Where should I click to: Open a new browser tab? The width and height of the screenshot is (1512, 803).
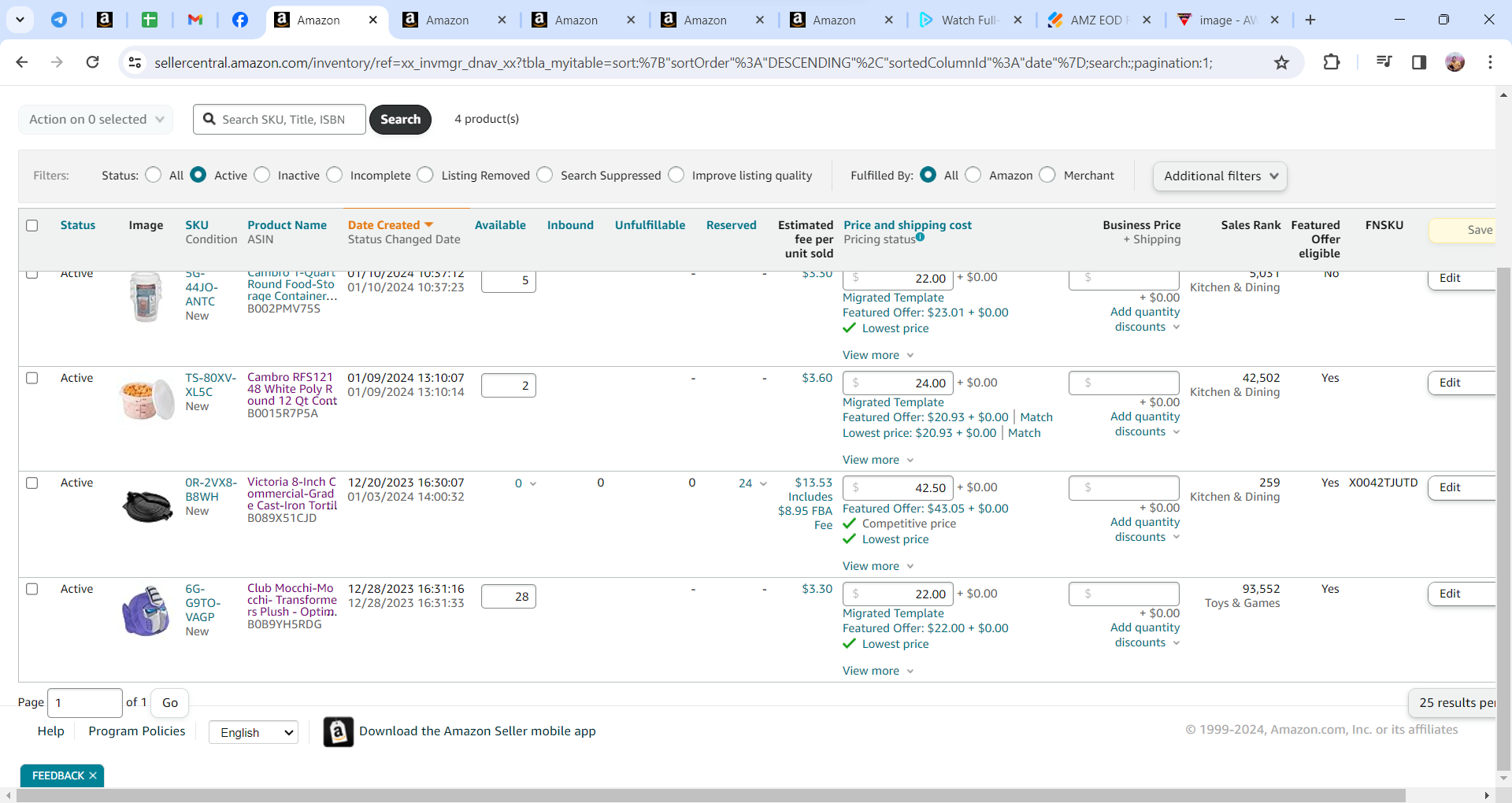(1310, 20)
